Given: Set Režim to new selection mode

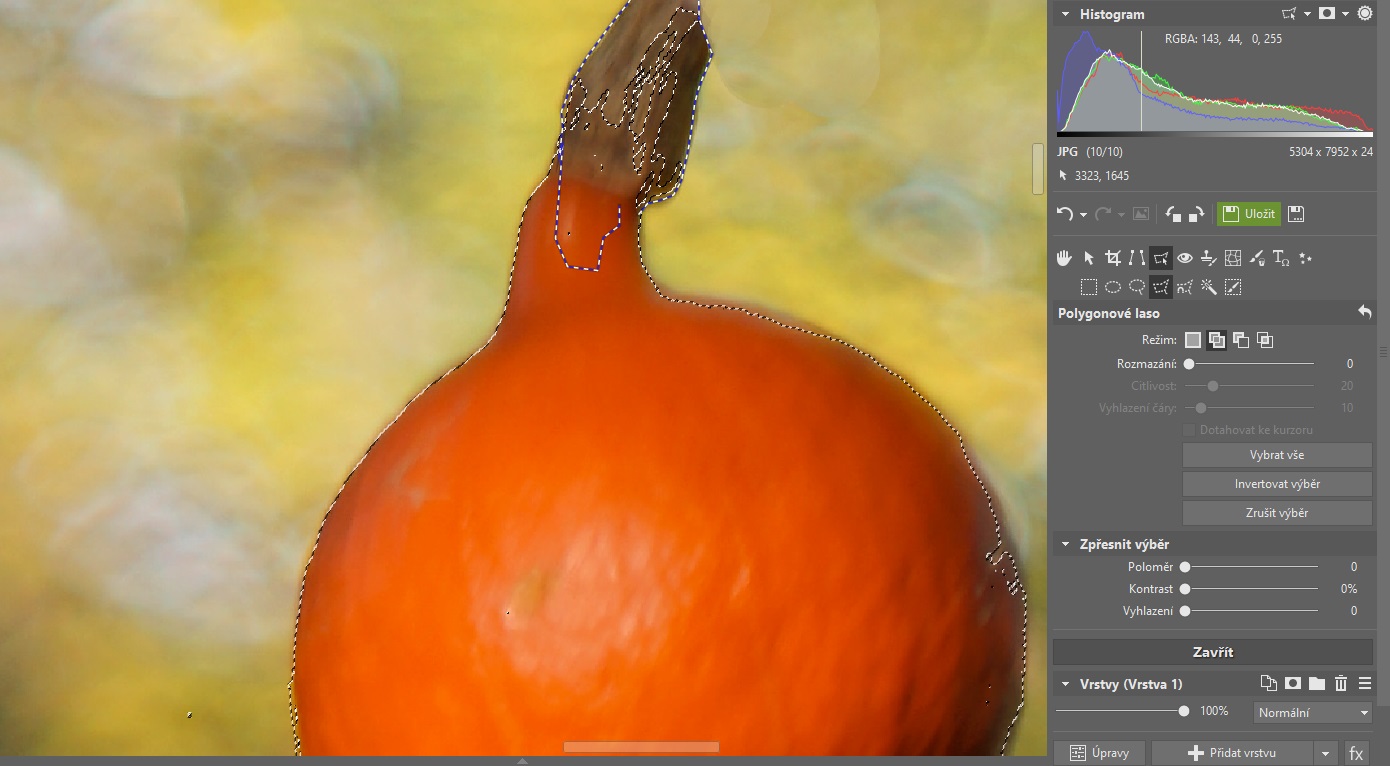Looking at the screenshot, I should click(x=1193, y=340).
